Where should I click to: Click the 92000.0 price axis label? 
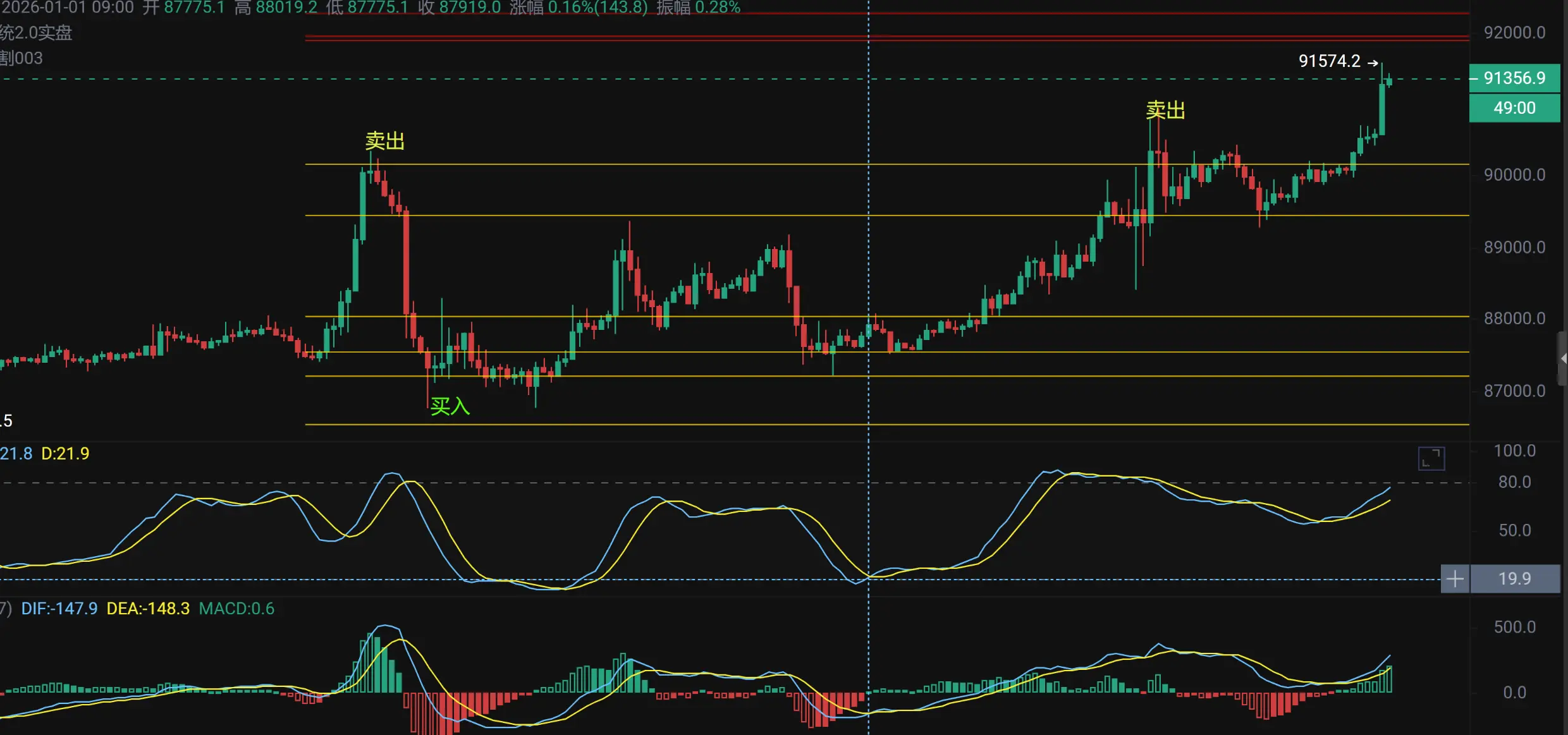[x=1514, y=33]
